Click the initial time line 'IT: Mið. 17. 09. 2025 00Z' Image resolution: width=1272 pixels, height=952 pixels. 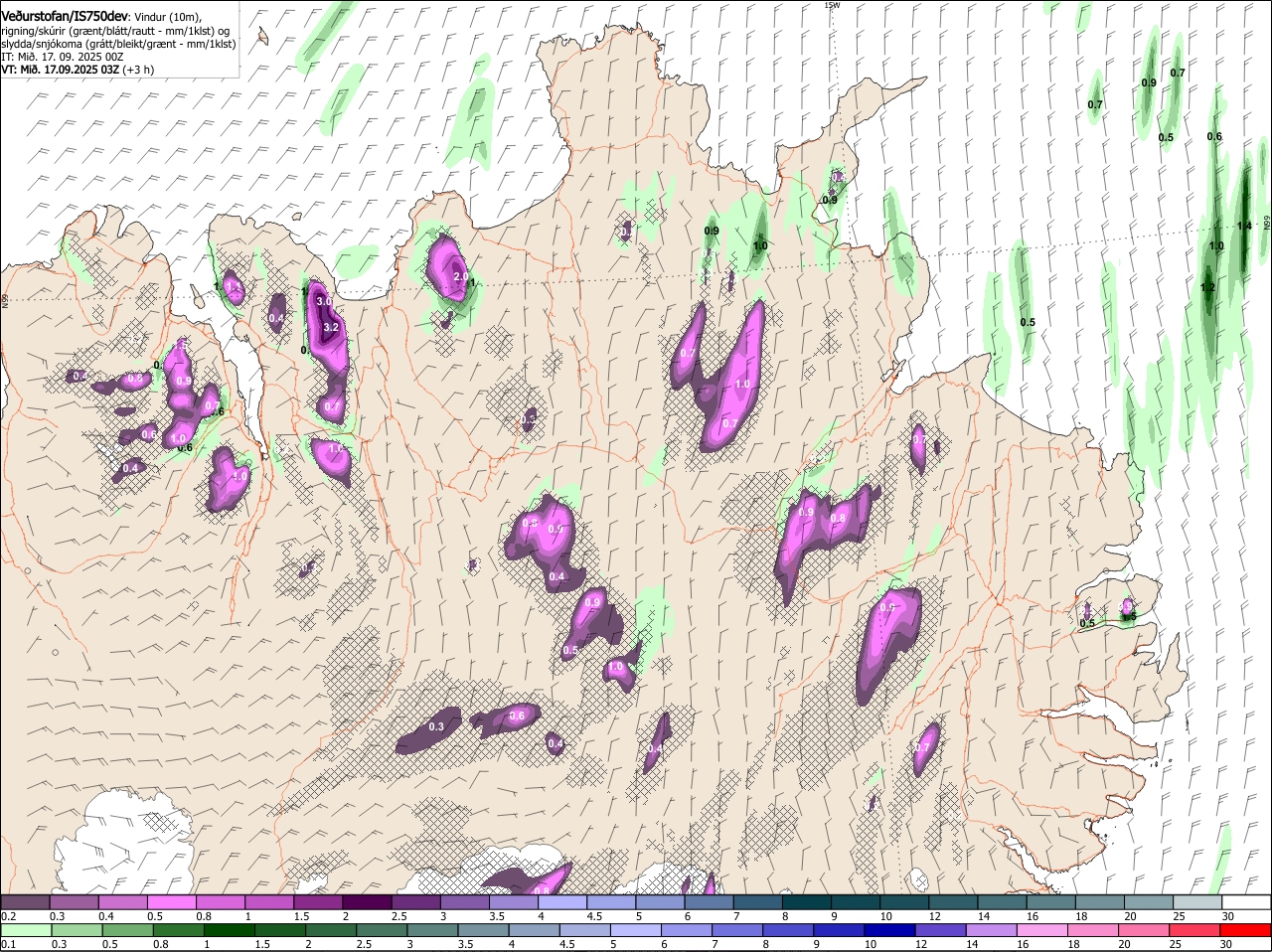coord(63,57)
